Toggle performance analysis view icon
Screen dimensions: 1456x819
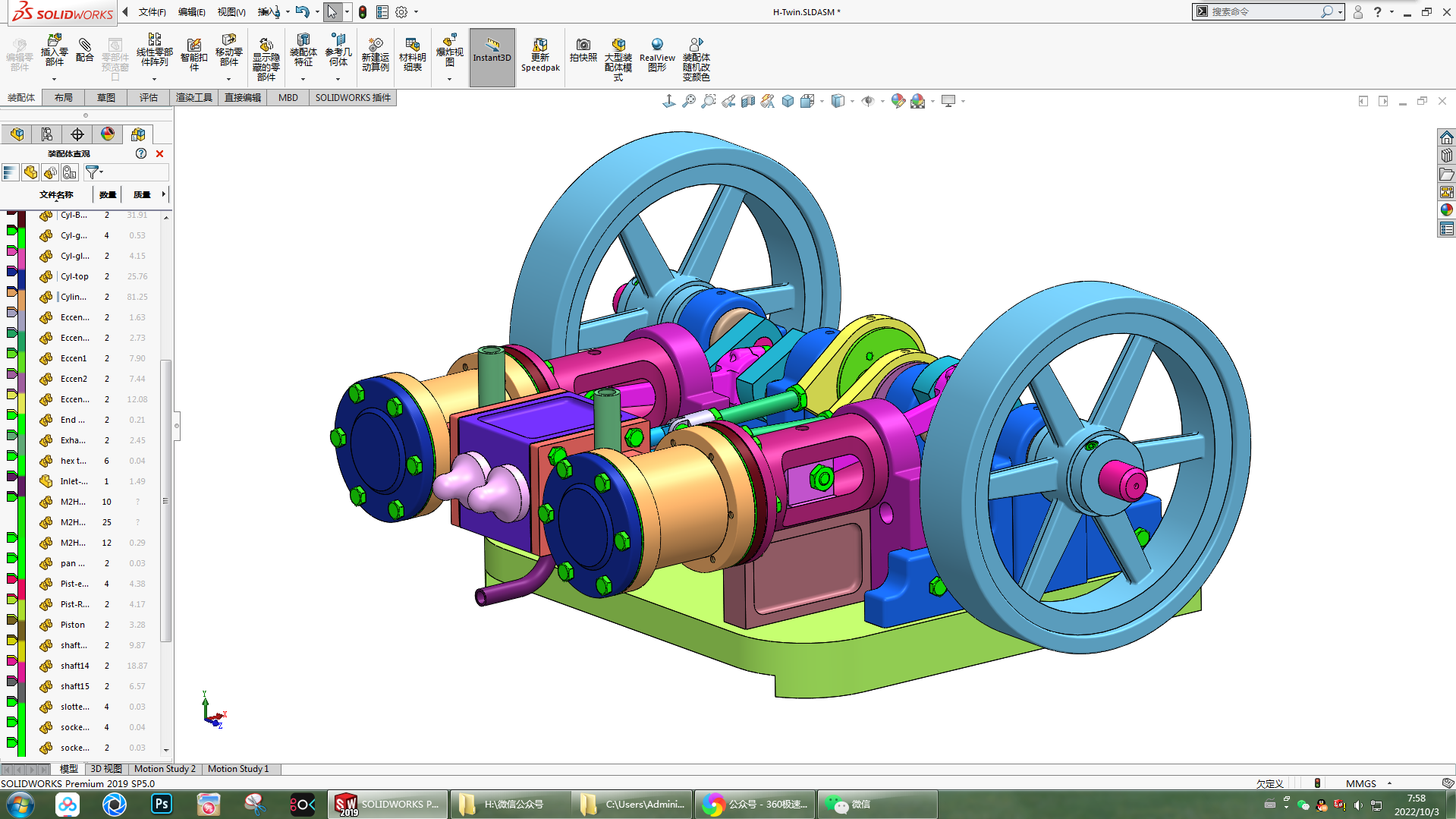tap(70, 172)
